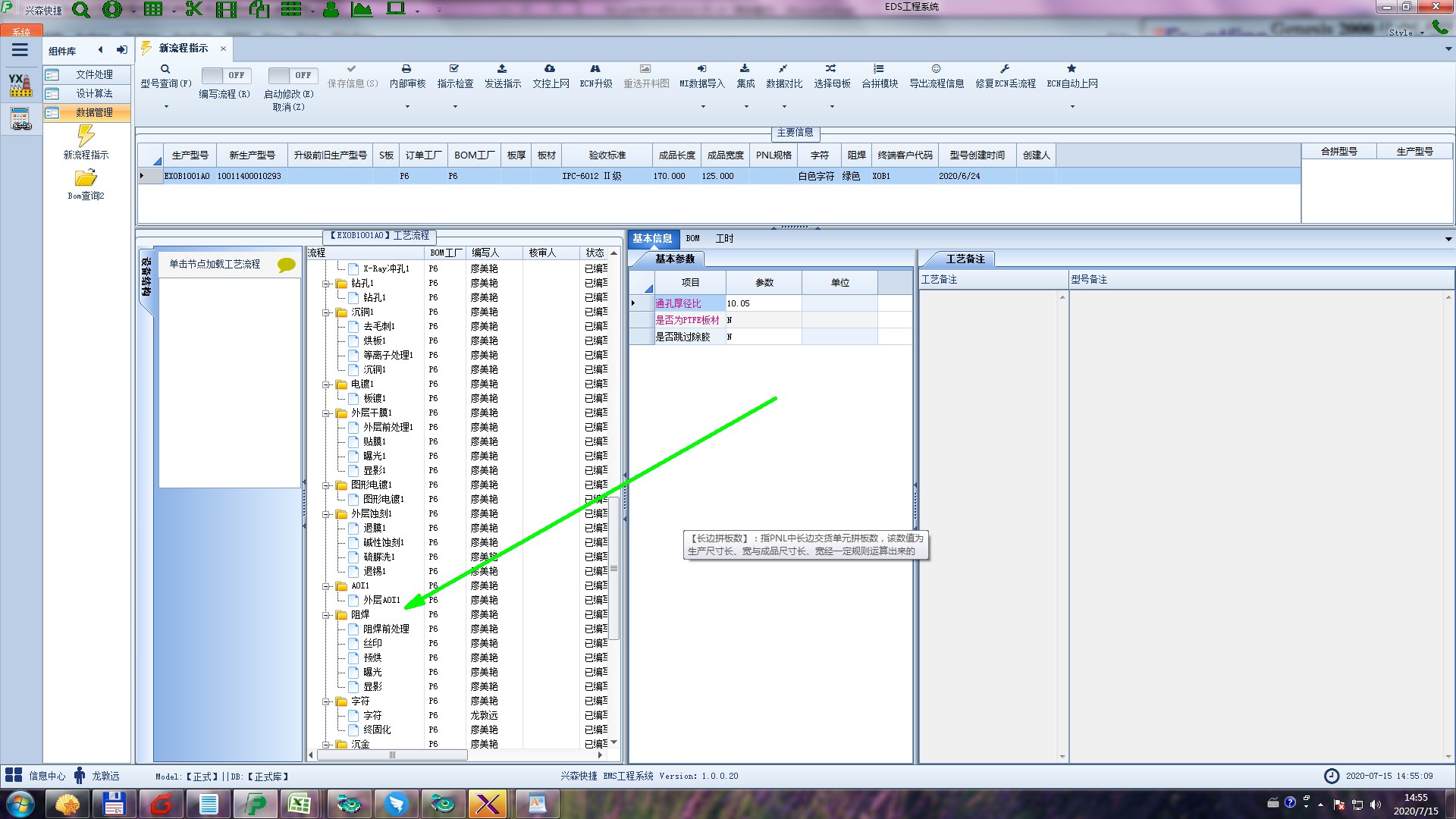Click the 型号查询 search icon
Viewport: 1456px width, 819px height.
click(165, 69)
